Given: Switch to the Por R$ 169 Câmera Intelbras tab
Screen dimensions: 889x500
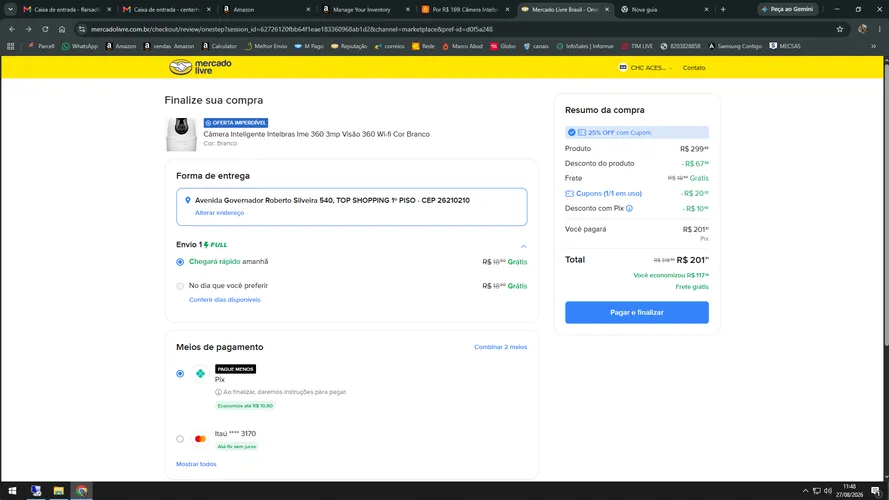Looking at the screenshot, I should 465,9.
